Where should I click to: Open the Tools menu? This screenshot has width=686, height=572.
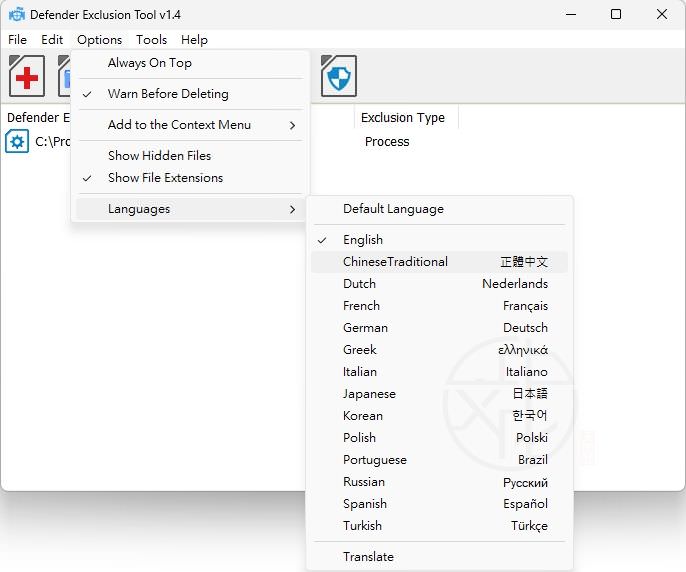click(x=151, y=40)
